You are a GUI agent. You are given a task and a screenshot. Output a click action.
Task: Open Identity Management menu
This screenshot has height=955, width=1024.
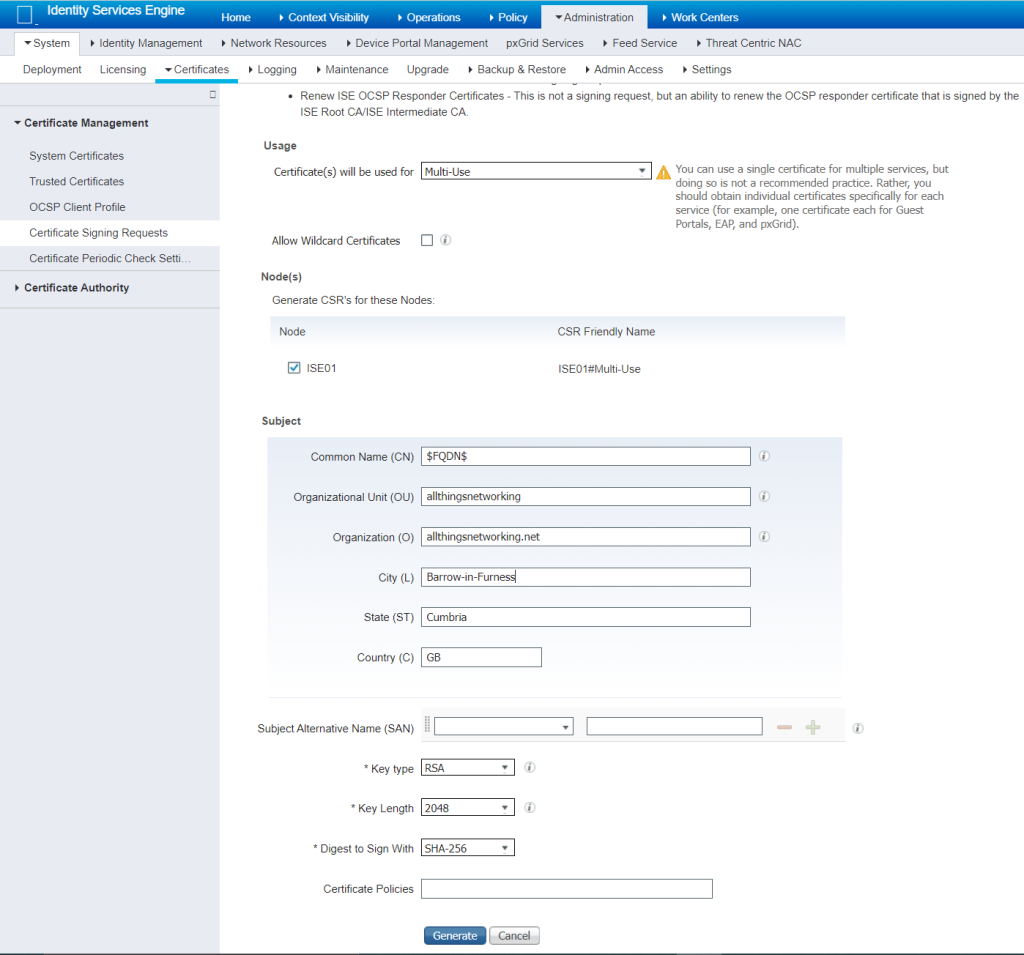click(146, 43)
